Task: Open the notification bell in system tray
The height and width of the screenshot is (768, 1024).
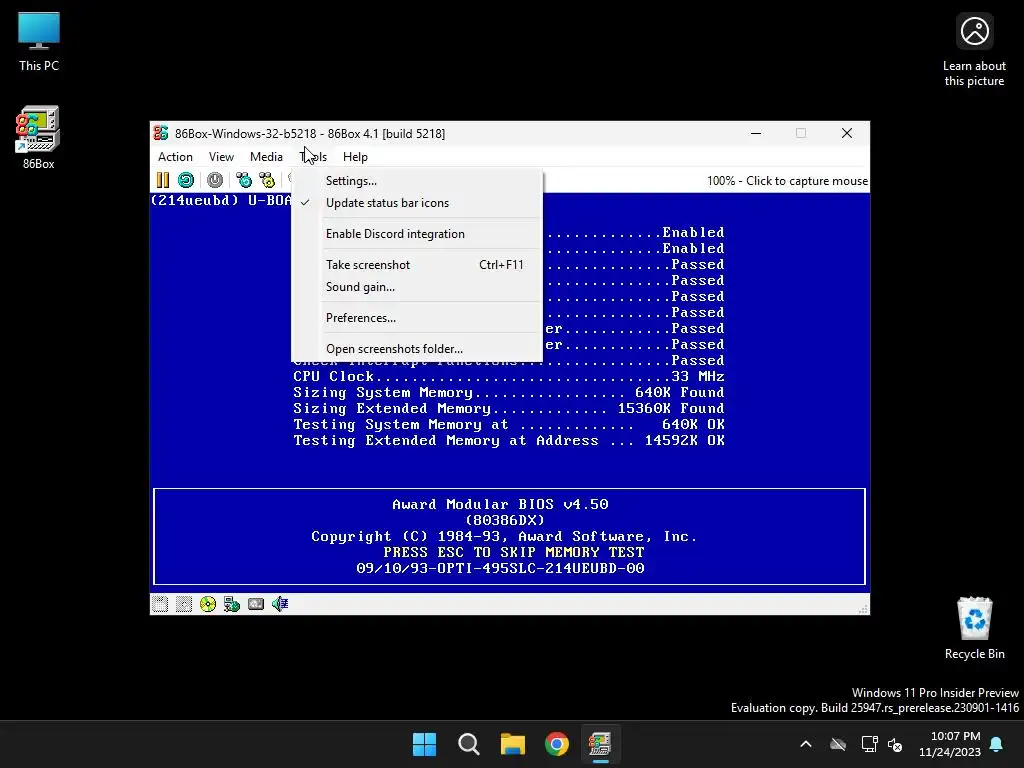Action: click(x=997, y=744)
